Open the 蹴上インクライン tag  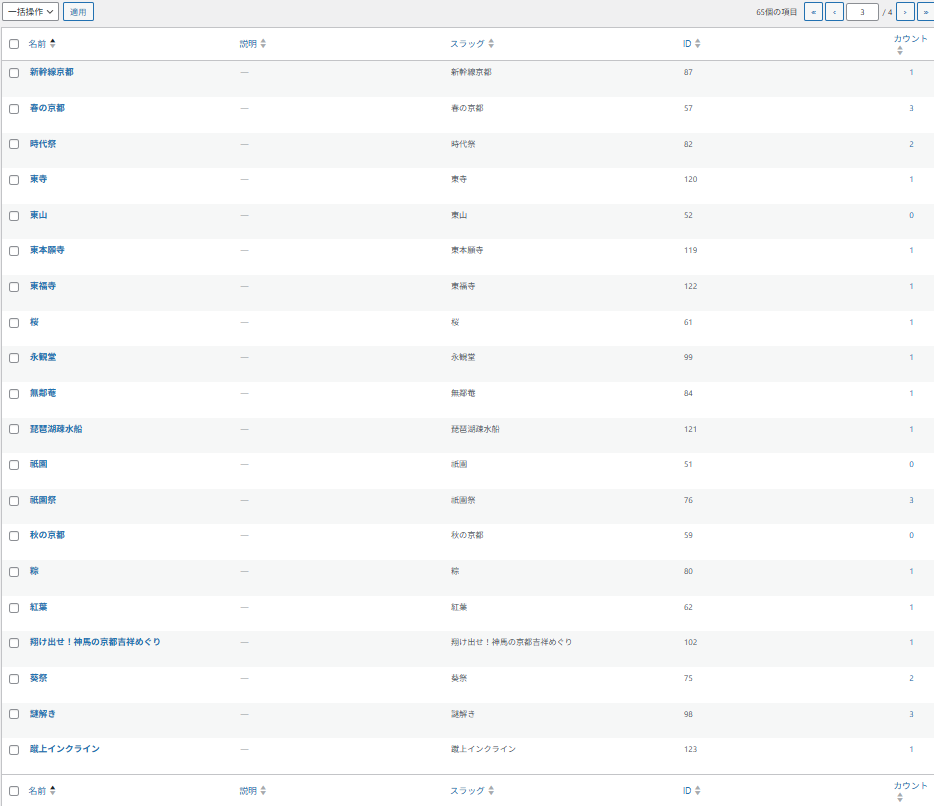[65, 749]
